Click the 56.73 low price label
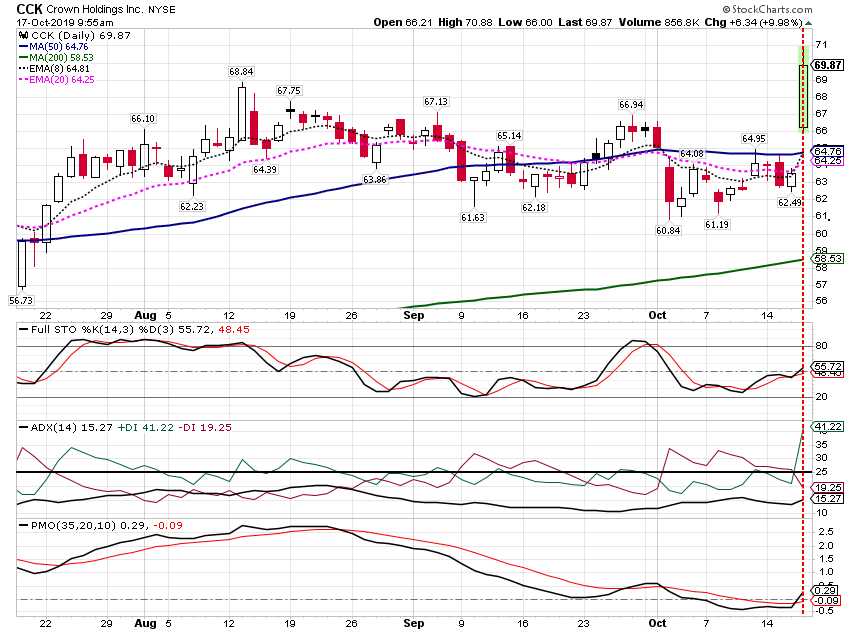 [x=21, y=300]
